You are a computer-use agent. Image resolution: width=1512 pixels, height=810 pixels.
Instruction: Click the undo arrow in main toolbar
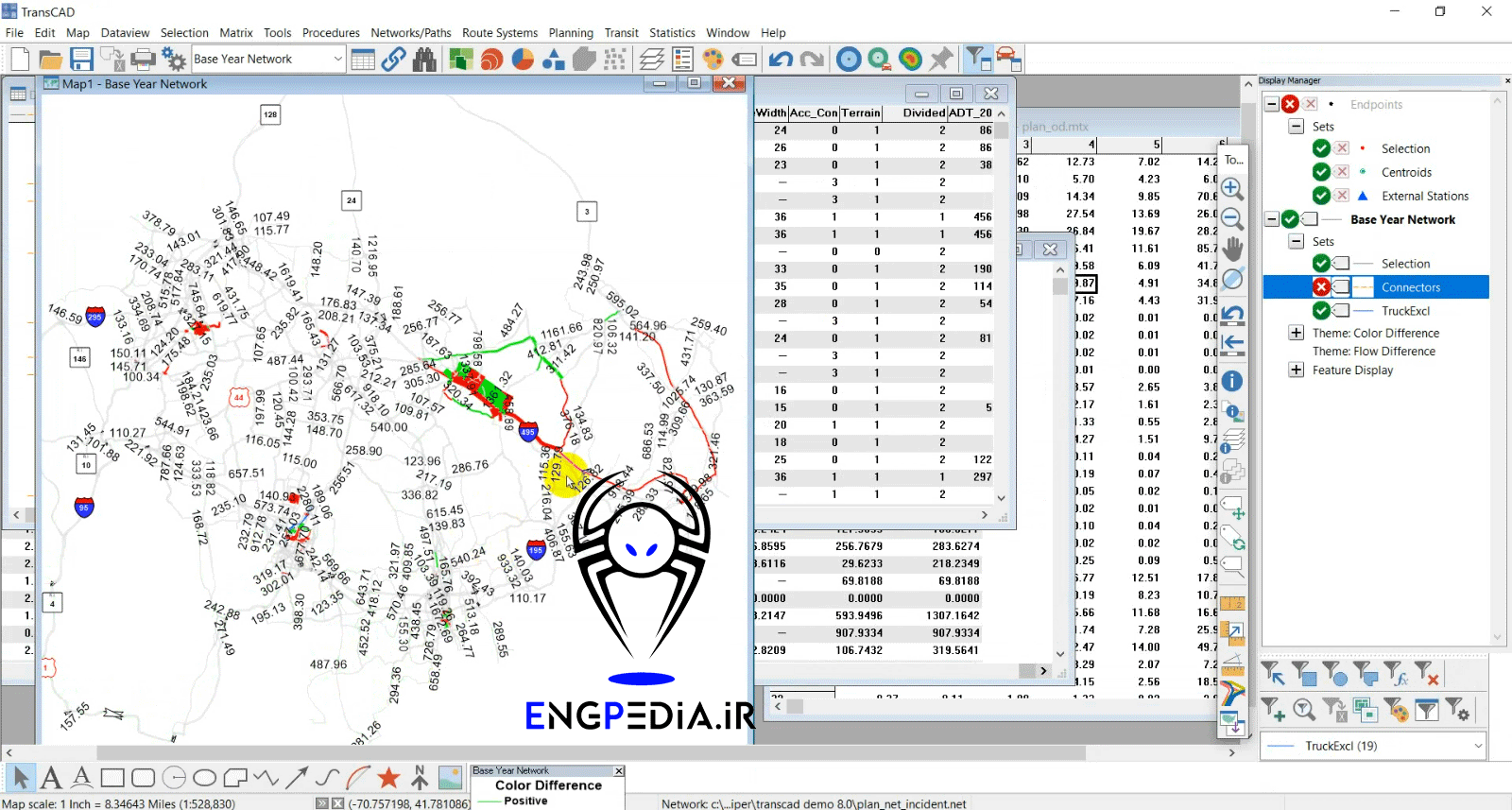point(781,59)
